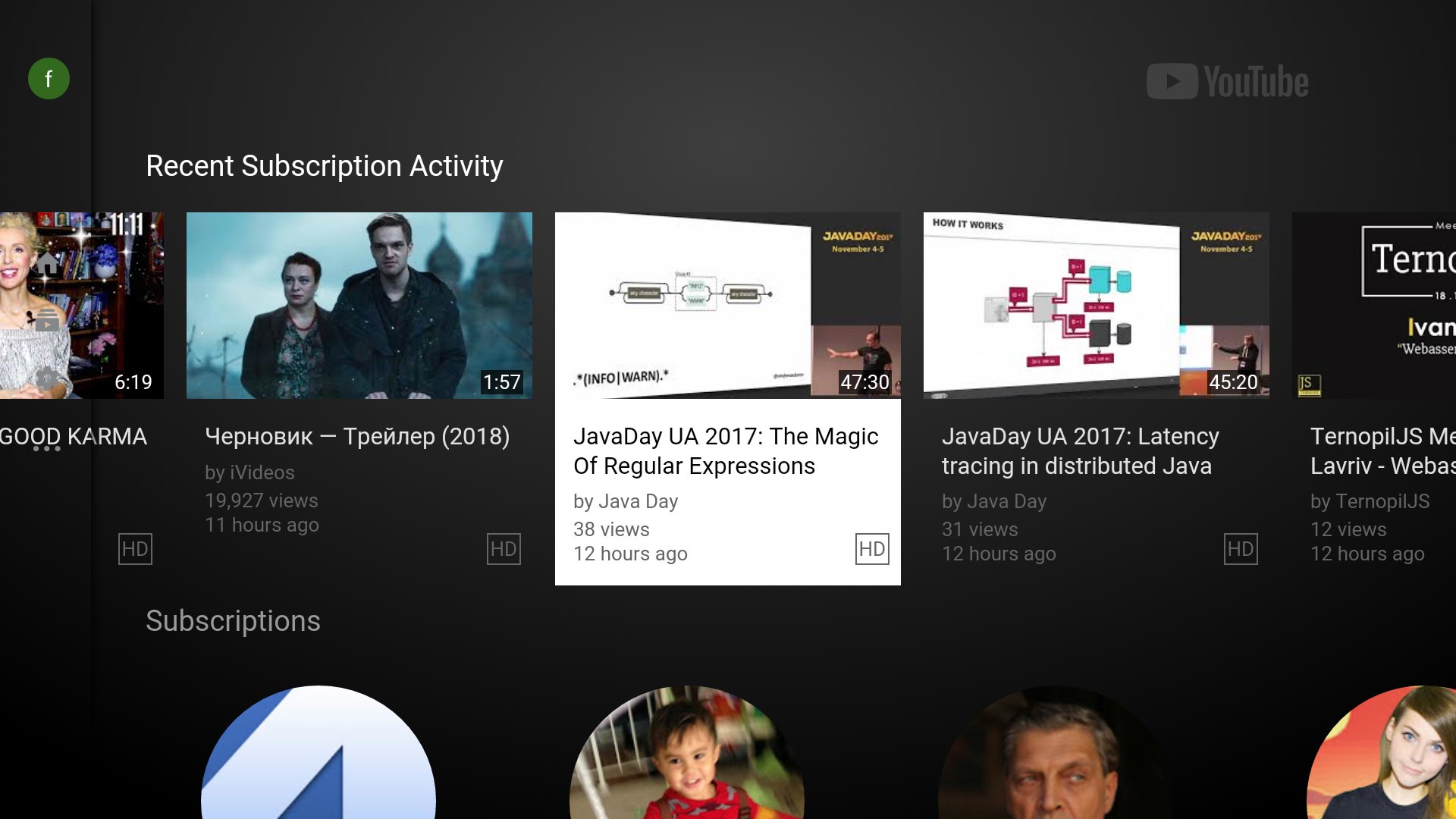The height and width of the screenshot is (819, 1456).
Task: Click the "11 hours ago" text
Action: [262, 525]
